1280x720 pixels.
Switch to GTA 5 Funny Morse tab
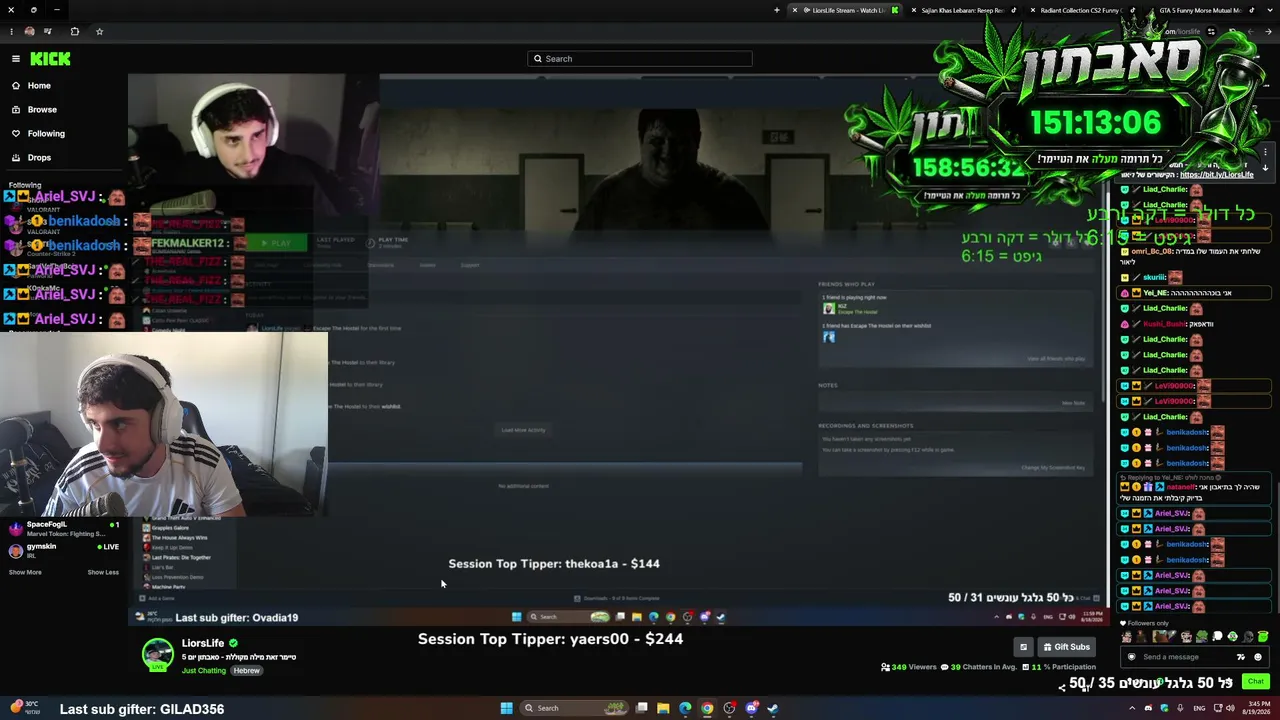[1199, 10]
